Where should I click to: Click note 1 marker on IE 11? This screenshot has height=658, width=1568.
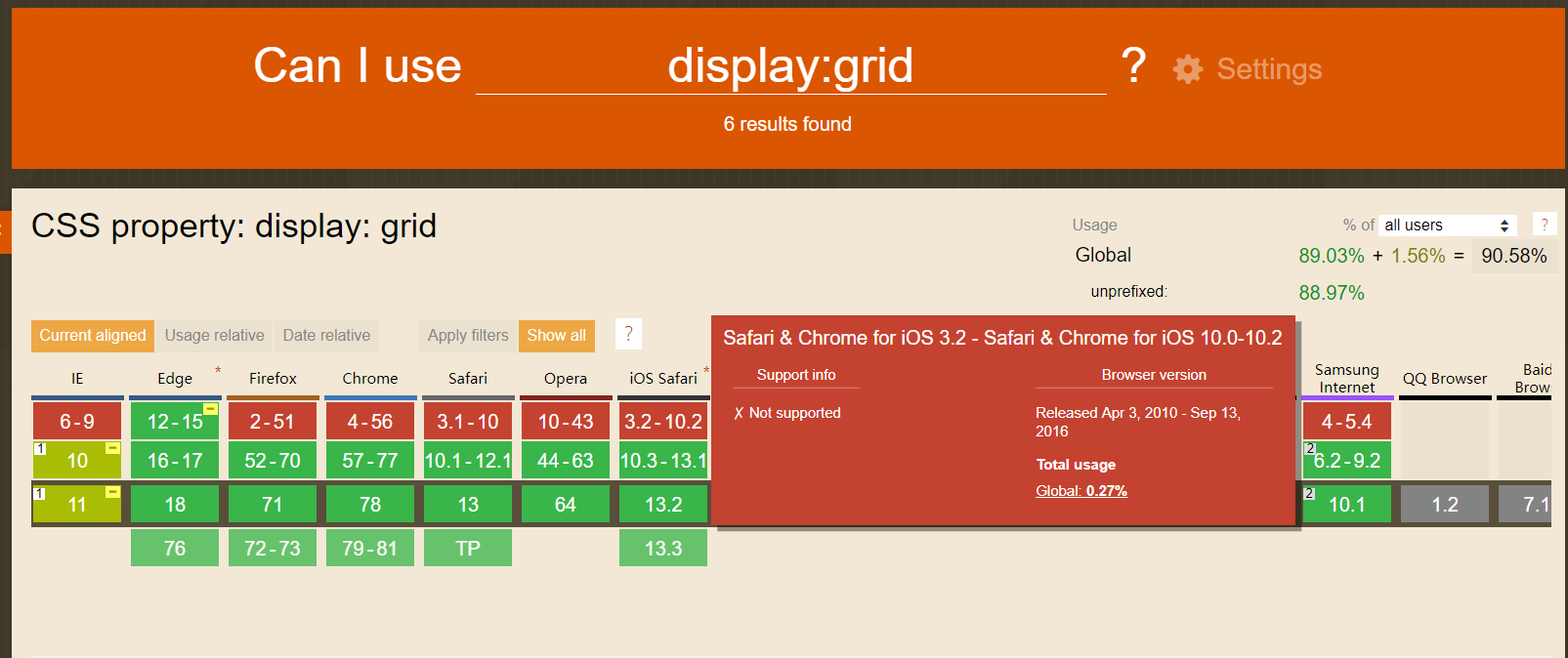point(40,493)
